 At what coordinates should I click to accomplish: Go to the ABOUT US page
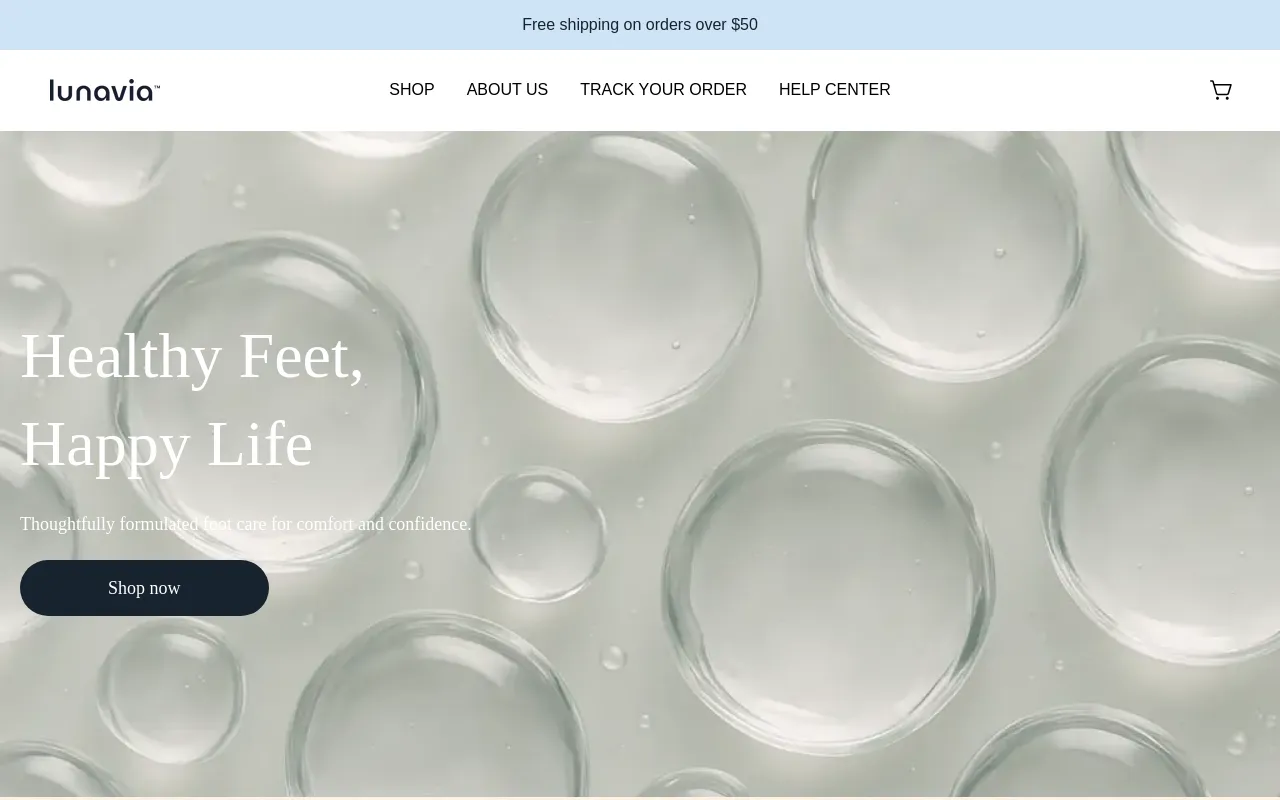coord(507,90)
